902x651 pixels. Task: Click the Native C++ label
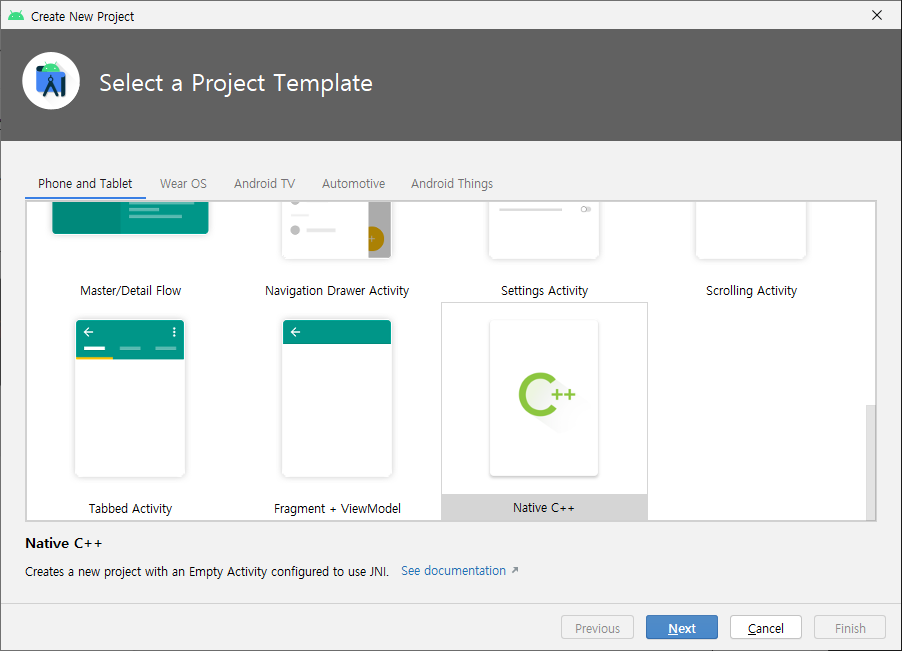[544, 508]
